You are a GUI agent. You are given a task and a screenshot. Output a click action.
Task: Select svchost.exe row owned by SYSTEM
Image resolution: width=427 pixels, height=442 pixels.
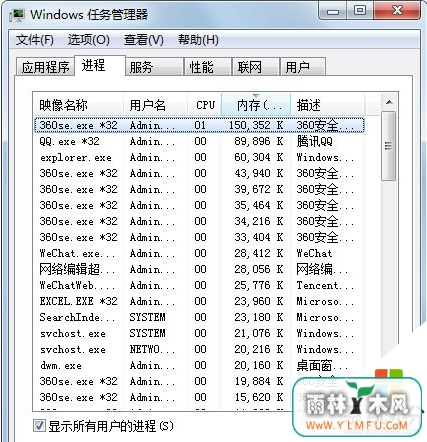(x=199, y=333)
